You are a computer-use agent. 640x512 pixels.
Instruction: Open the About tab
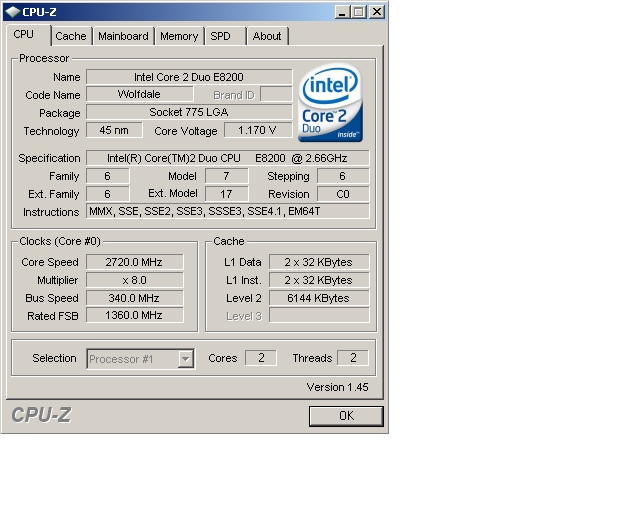tap(267, 36)
